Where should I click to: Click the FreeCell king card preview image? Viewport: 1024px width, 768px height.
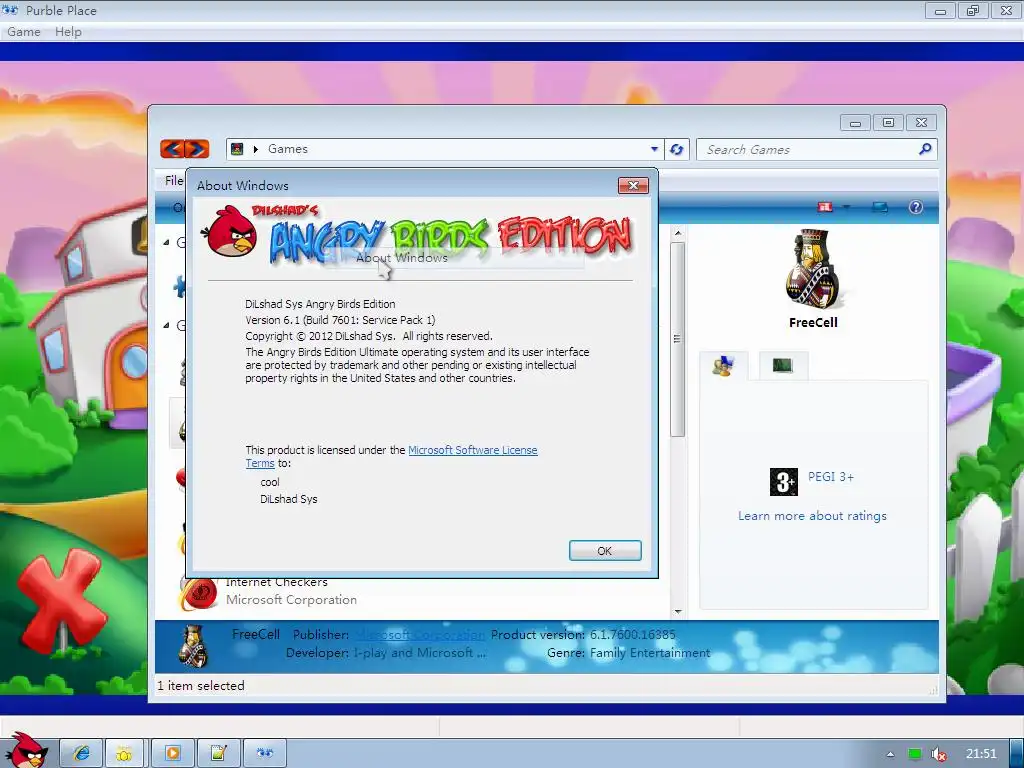coord(812,268)
